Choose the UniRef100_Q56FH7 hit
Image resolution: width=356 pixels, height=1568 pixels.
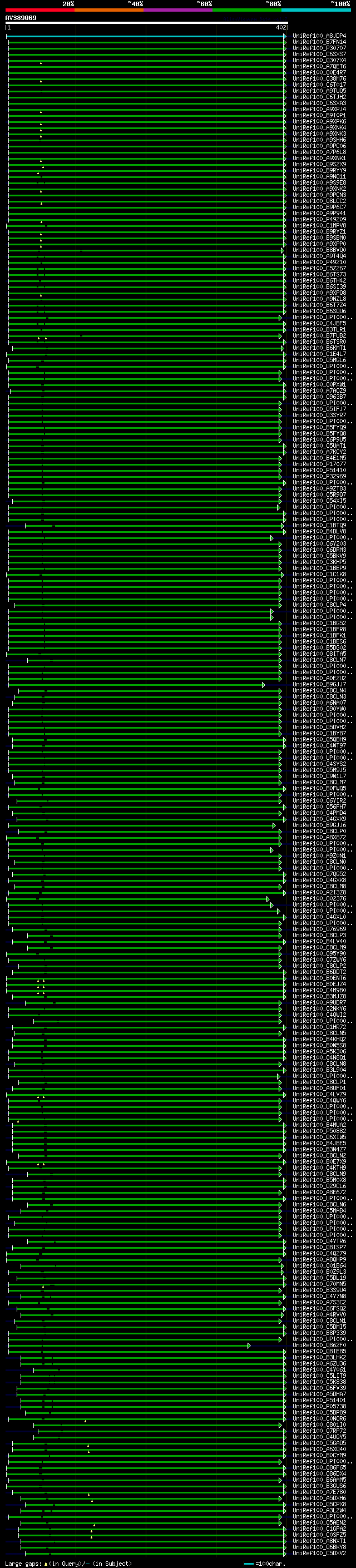[x=319, y=807]
